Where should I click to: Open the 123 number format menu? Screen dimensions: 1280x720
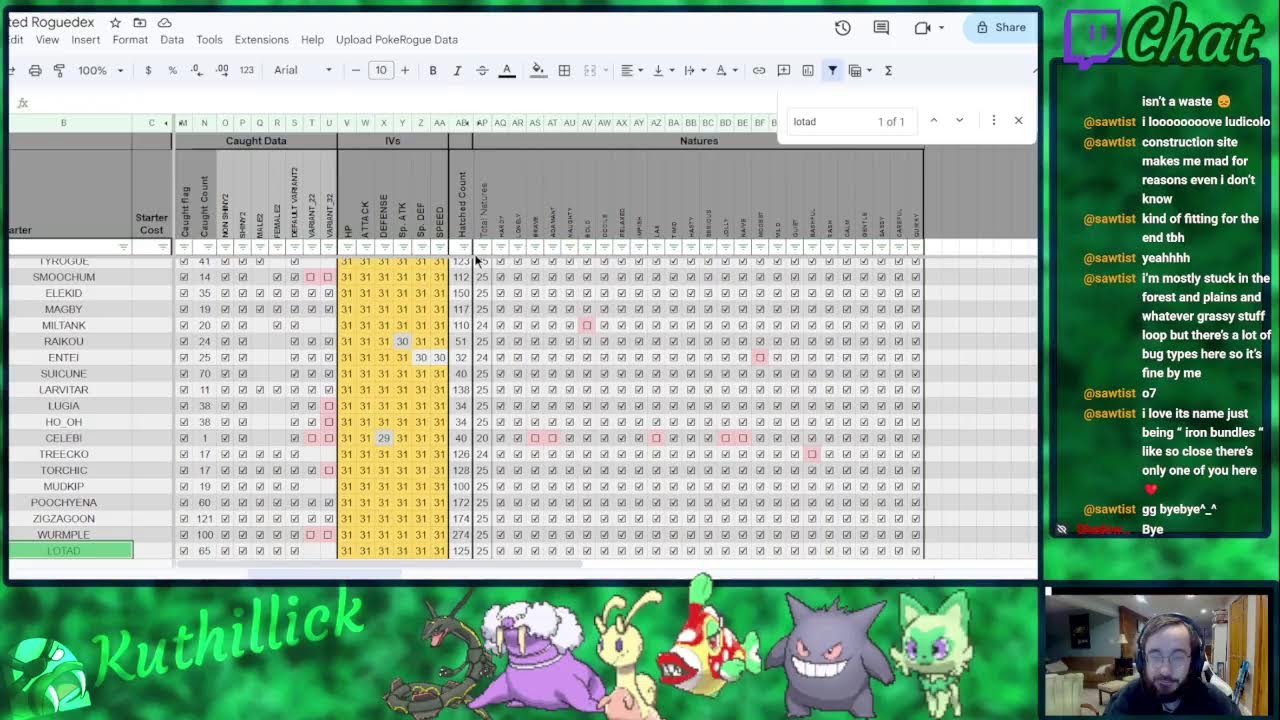(247, 70)
